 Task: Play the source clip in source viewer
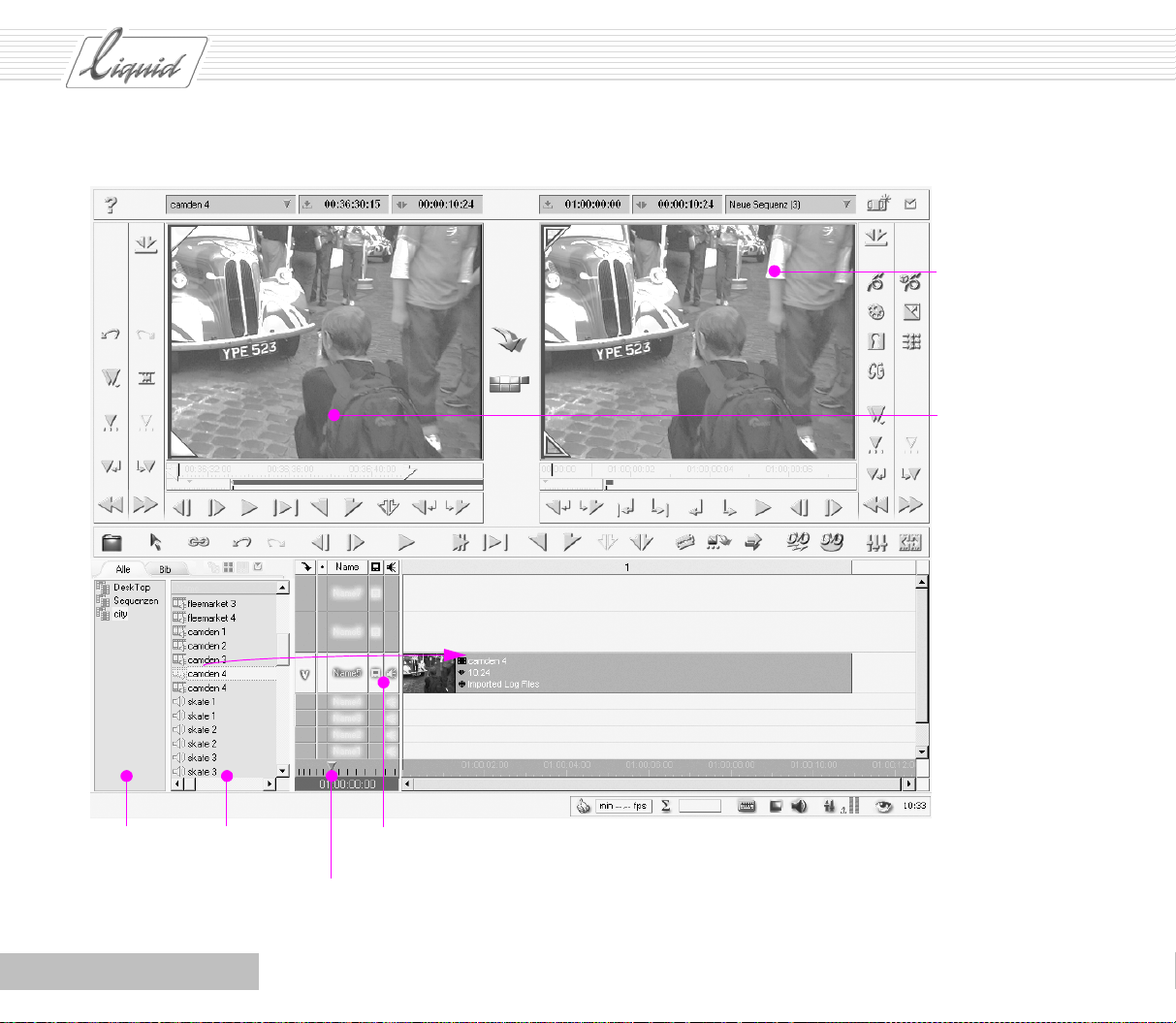click(249, 506)
